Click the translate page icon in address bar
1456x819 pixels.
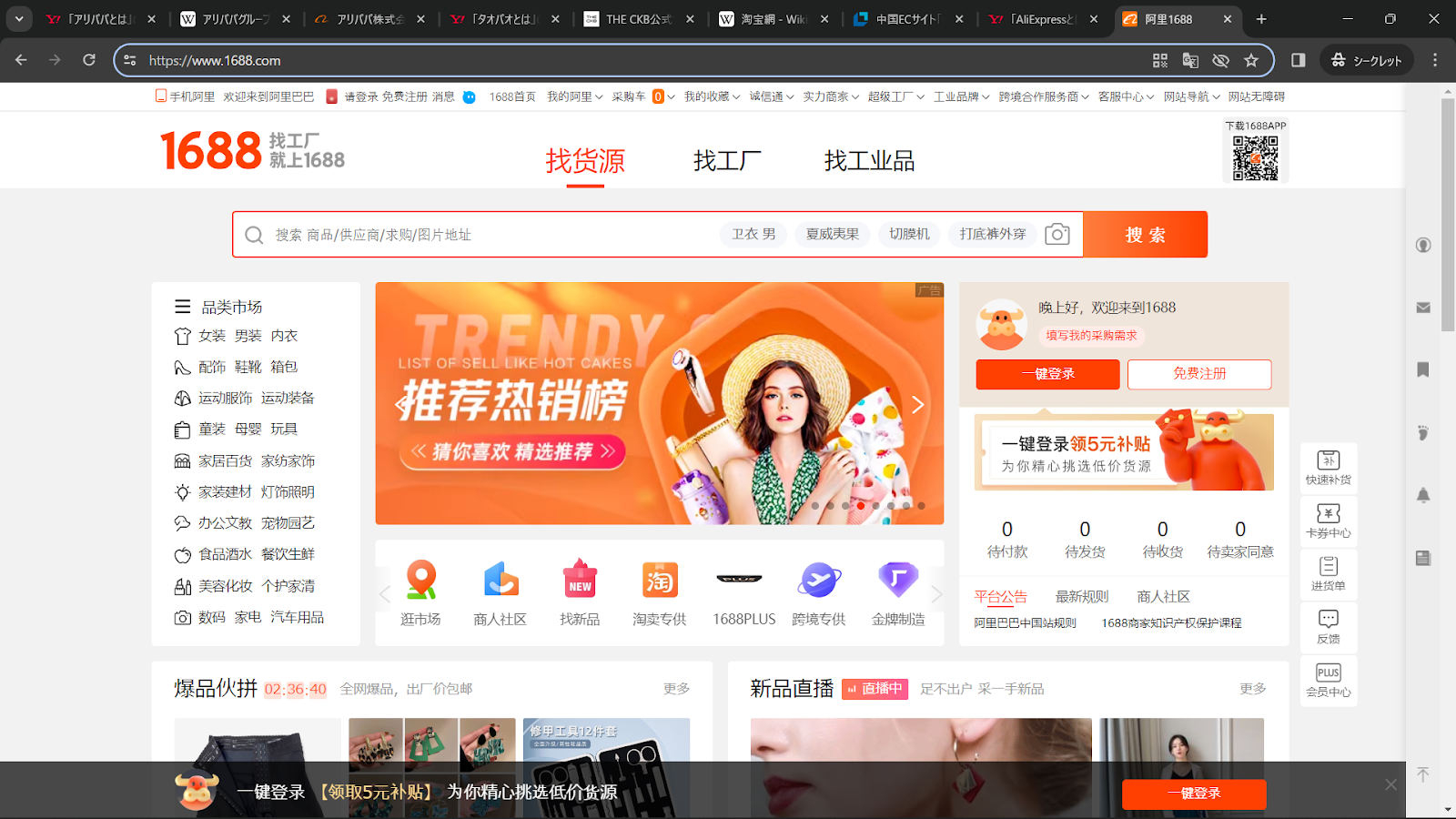(x=1190, y=60)
